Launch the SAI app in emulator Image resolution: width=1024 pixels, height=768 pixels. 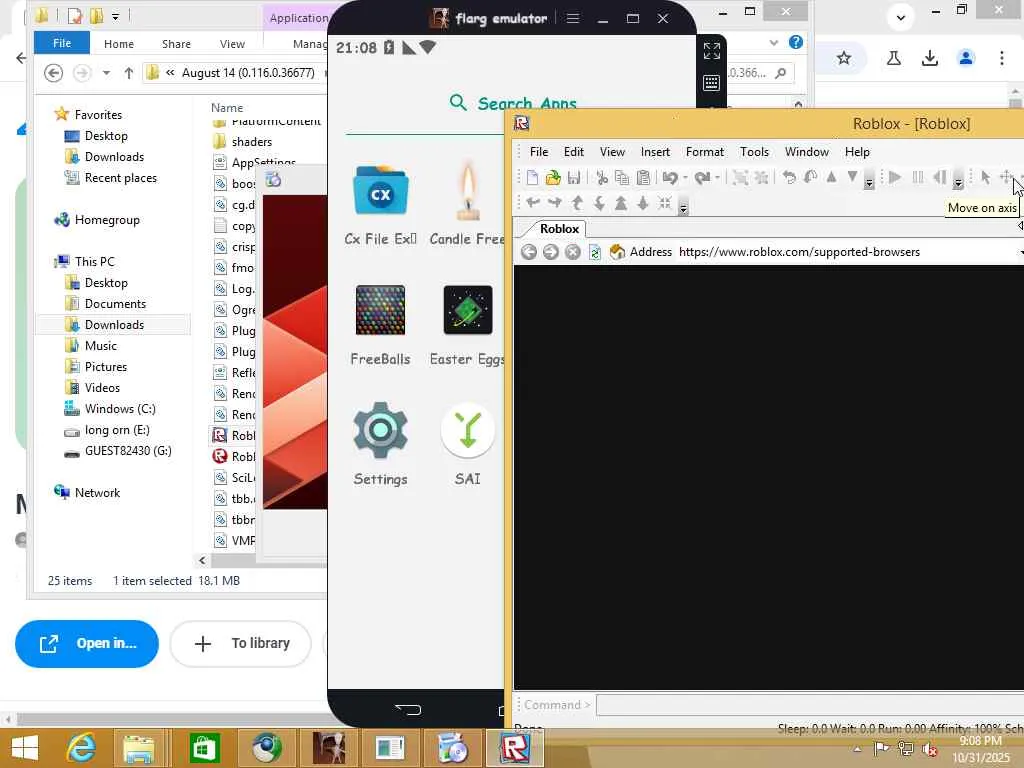click(x=468, y=444)
